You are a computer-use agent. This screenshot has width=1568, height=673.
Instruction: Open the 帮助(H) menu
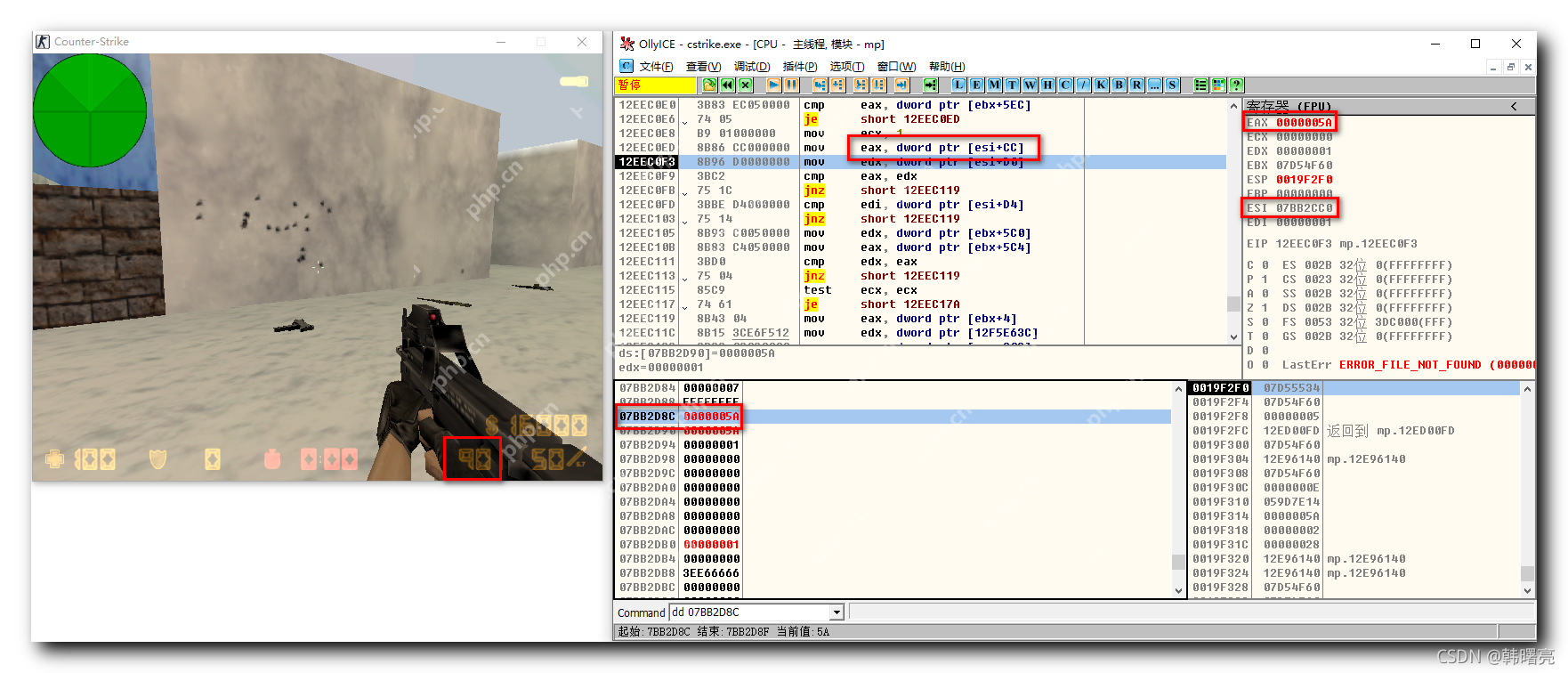947,67
